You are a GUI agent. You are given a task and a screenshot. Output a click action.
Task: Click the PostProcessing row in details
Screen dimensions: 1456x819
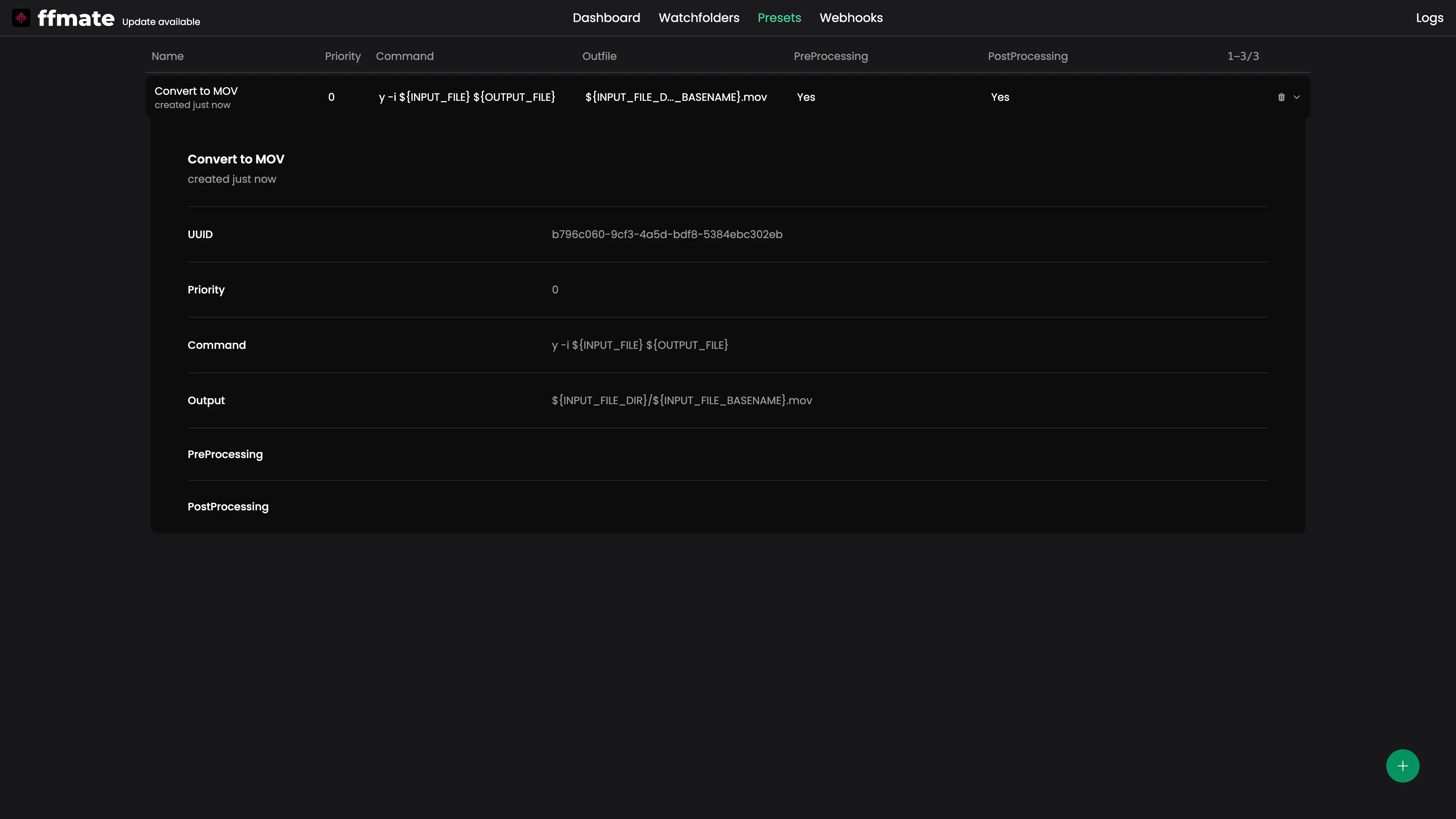(x=228, y=507)
